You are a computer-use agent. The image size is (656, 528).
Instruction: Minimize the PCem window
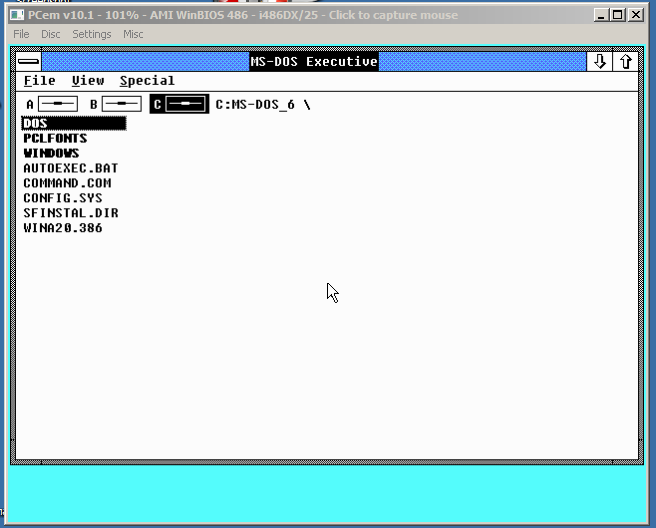(601, 15)
